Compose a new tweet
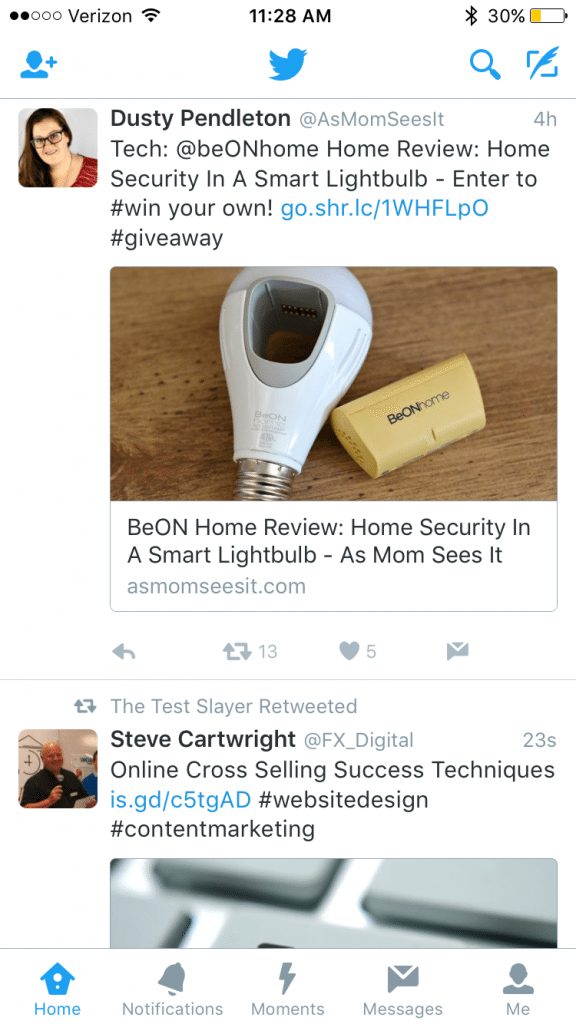The height and width of the screenshot is (1024, 576). coord(543,63)
